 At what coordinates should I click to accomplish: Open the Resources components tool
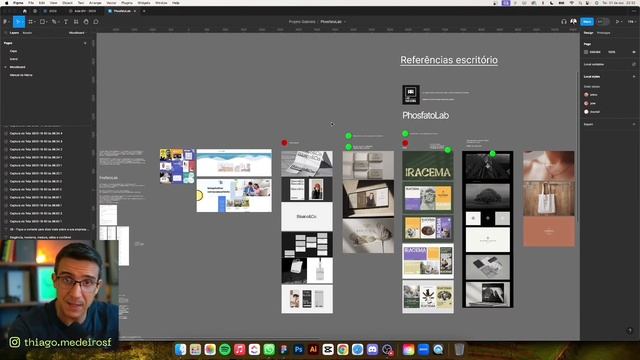click(76, 22)
